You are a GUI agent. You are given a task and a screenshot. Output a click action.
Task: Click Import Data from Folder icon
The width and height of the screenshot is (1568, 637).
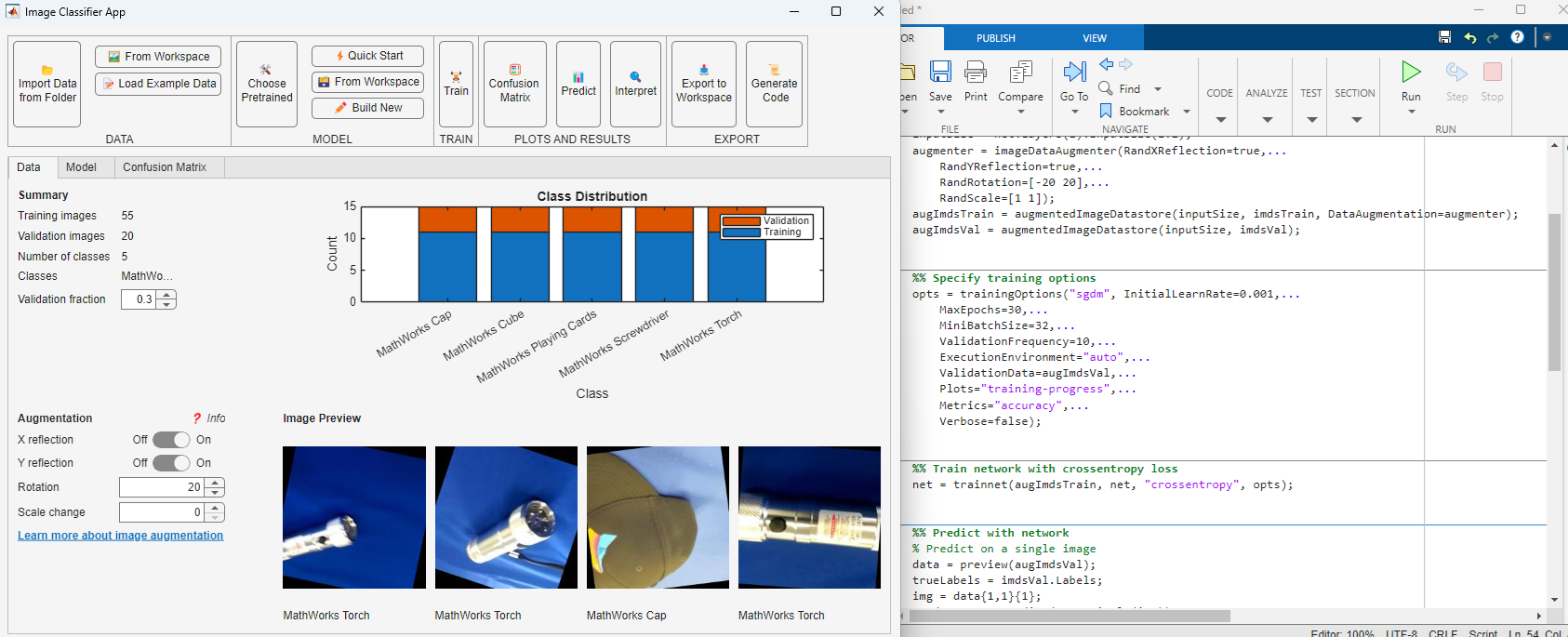47,71
